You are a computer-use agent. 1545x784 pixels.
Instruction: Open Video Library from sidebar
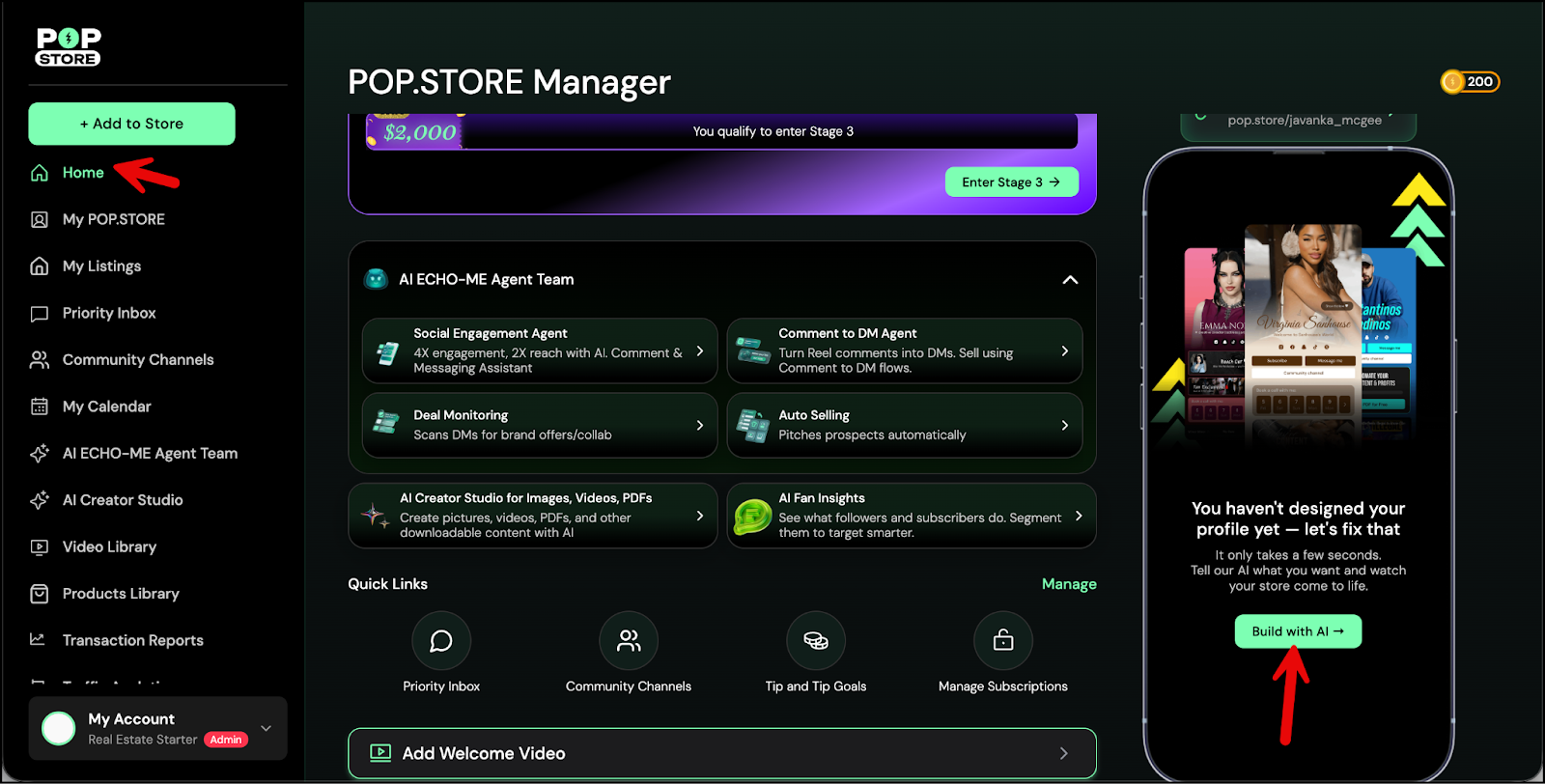click(x=109, y=547)
